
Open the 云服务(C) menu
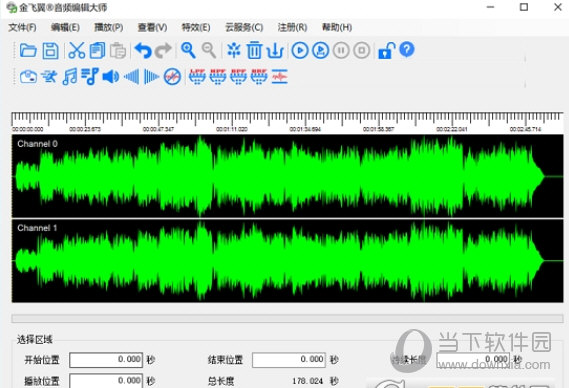(x=244, y=27)
